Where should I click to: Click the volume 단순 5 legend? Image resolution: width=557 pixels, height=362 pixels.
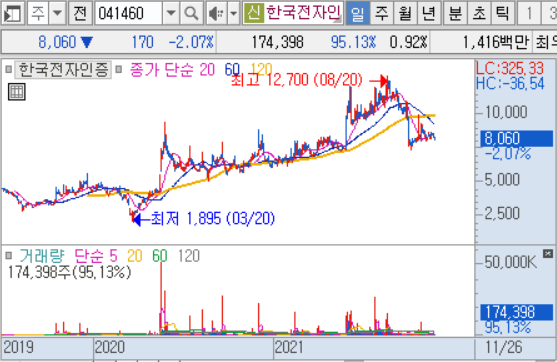pos(96,256)
